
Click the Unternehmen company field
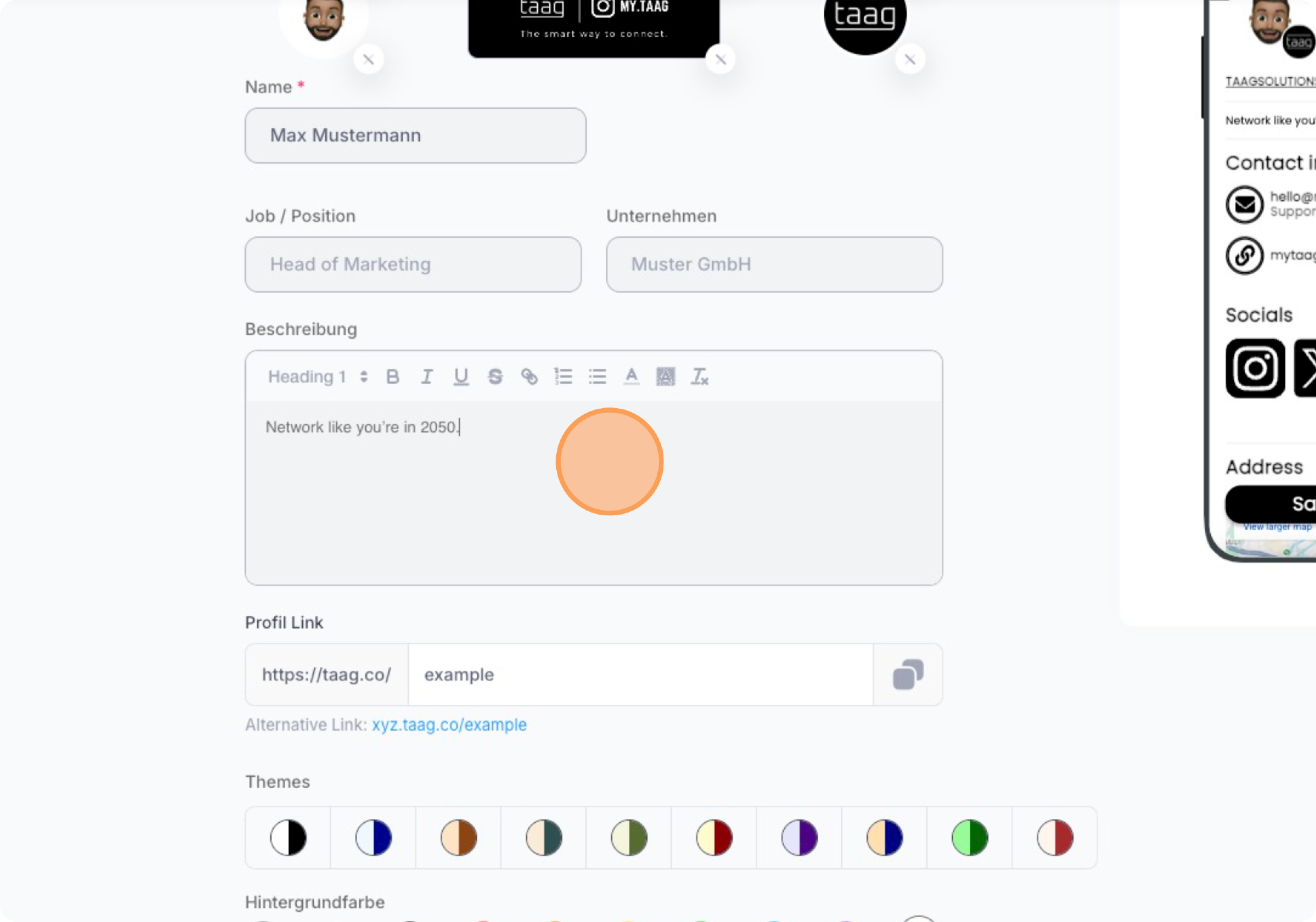pos(774,264)
